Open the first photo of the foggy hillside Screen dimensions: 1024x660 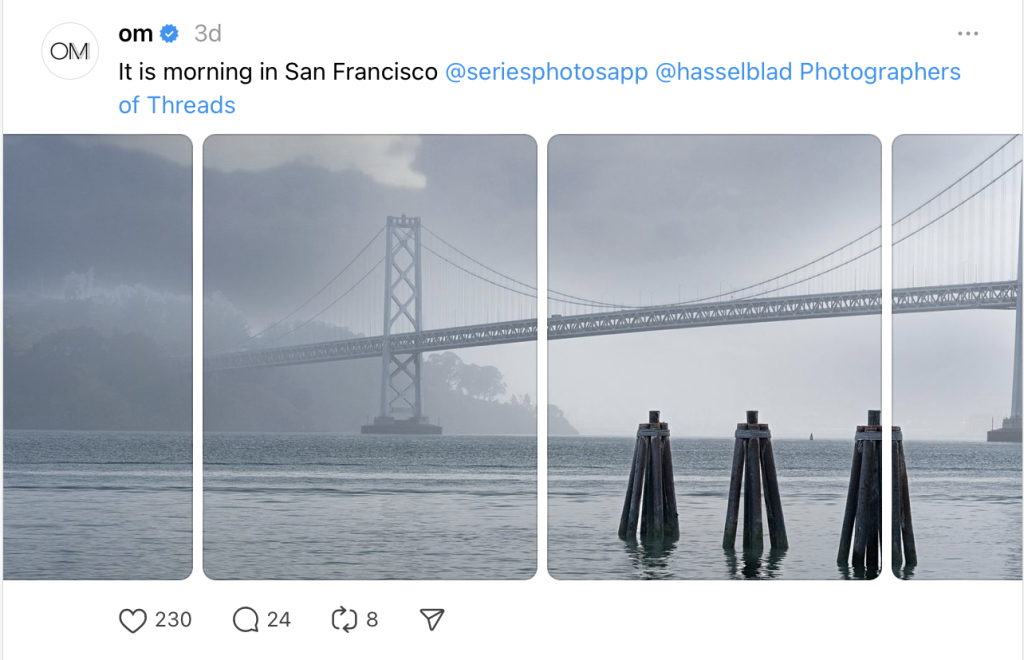[98, 357]
